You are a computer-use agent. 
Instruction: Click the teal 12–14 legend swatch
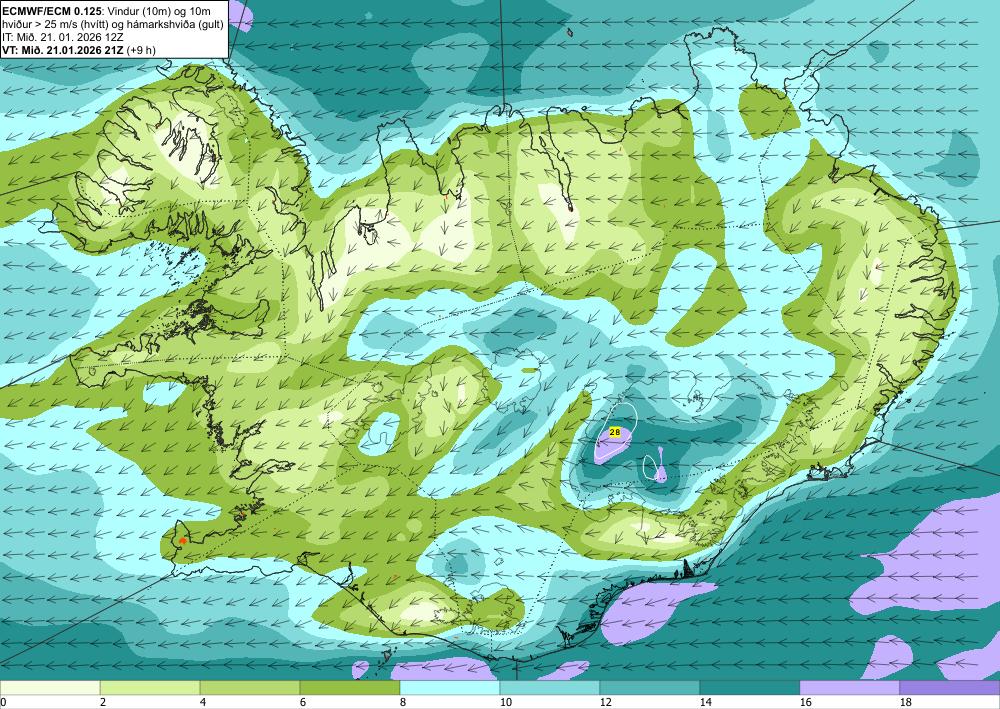(x=650, y=687)
